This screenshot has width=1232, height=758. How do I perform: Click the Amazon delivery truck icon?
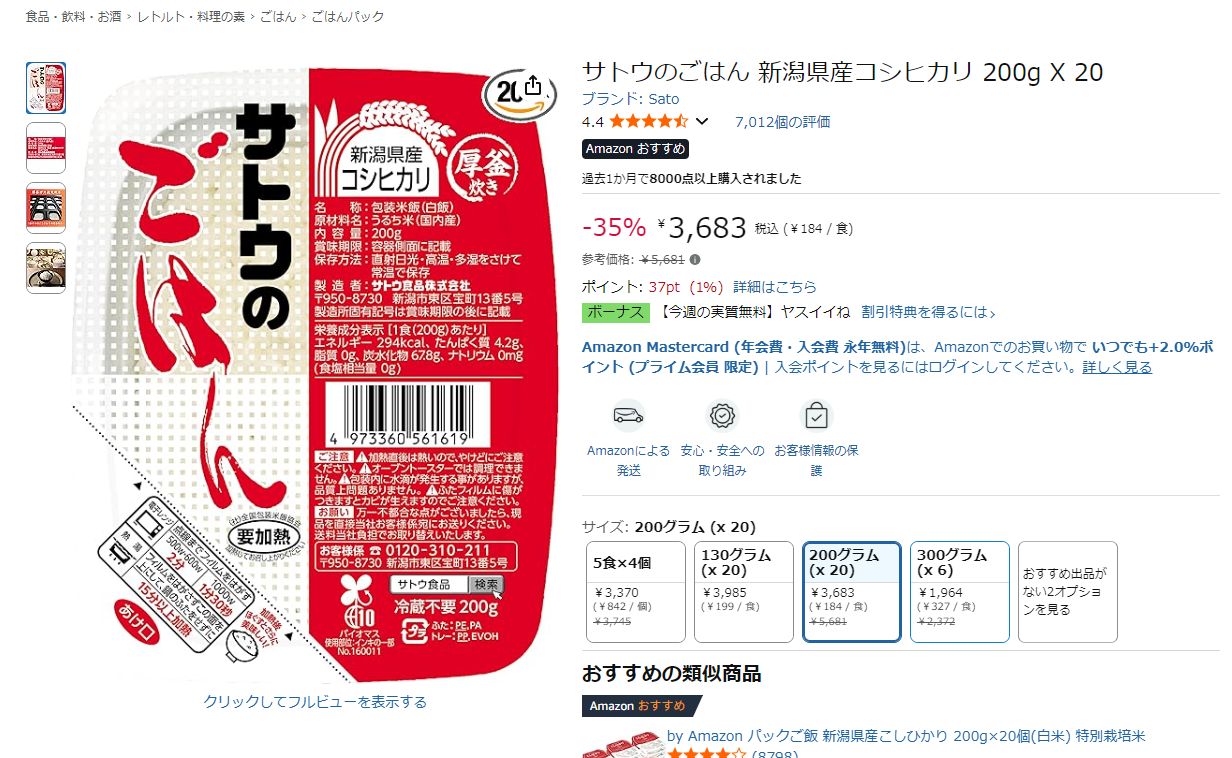(x=628, y=415)
